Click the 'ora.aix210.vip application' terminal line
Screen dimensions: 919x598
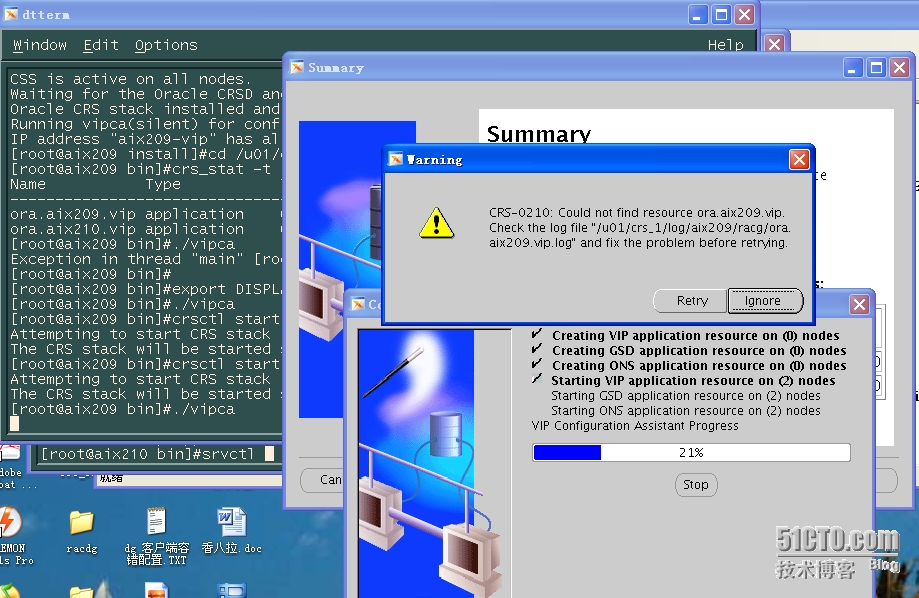(127, 229)
